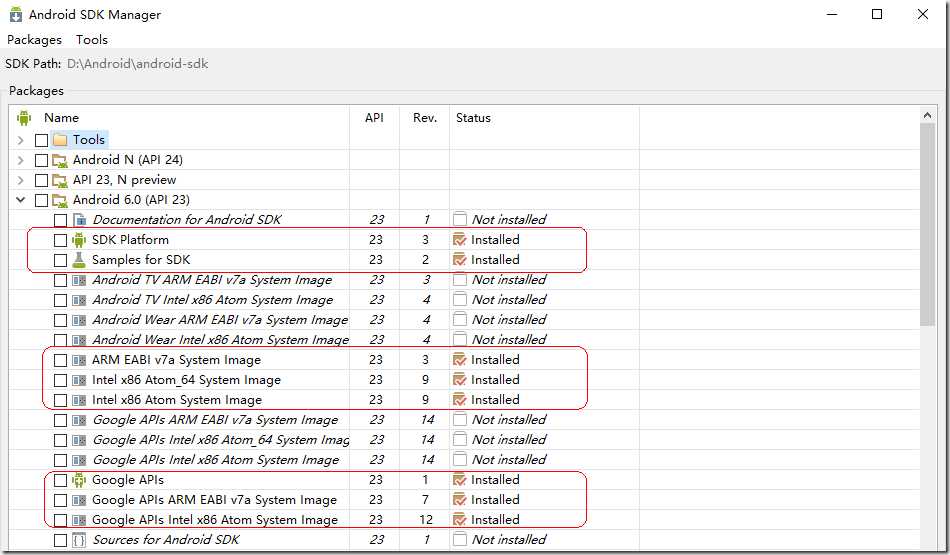Click the Android N (API 24) label
Image resolution: width=950 pixels, height=555 pixels.
(x=128, y=160)
